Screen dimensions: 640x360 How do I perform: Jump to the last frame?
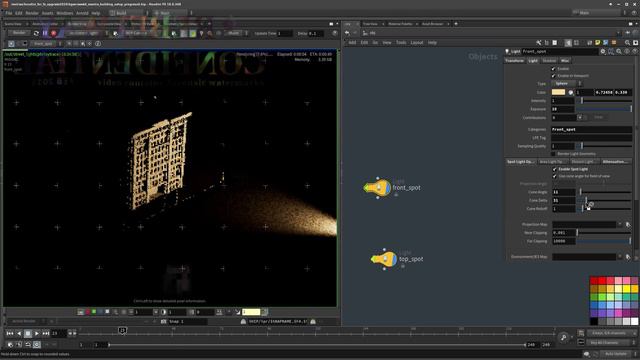46,333
